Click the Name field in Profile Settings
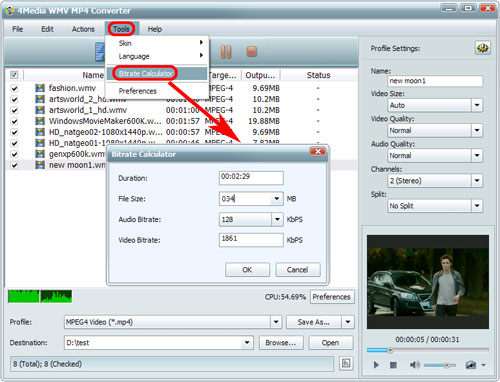Screen dimensions: 500x382 coord(435,81)
